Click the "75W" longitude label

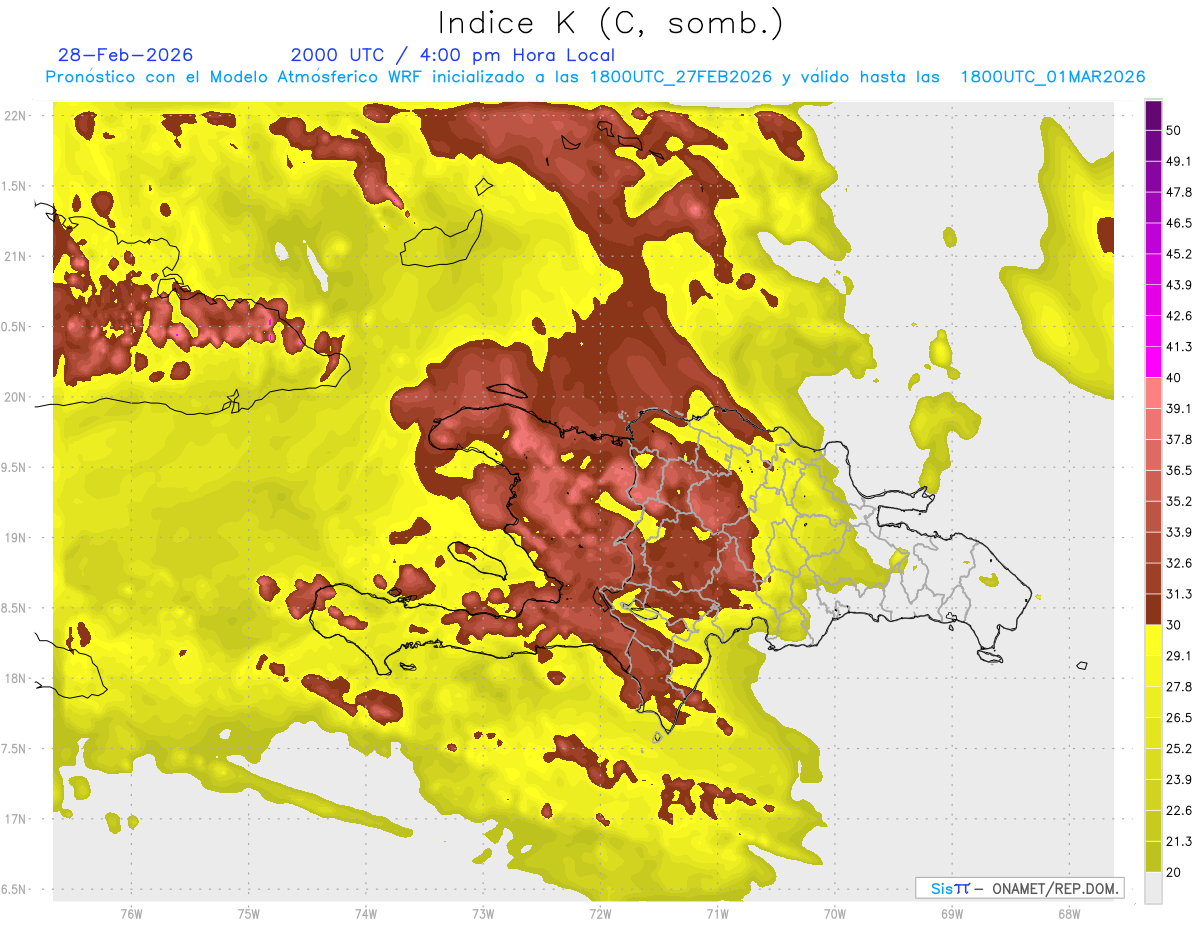248,912
